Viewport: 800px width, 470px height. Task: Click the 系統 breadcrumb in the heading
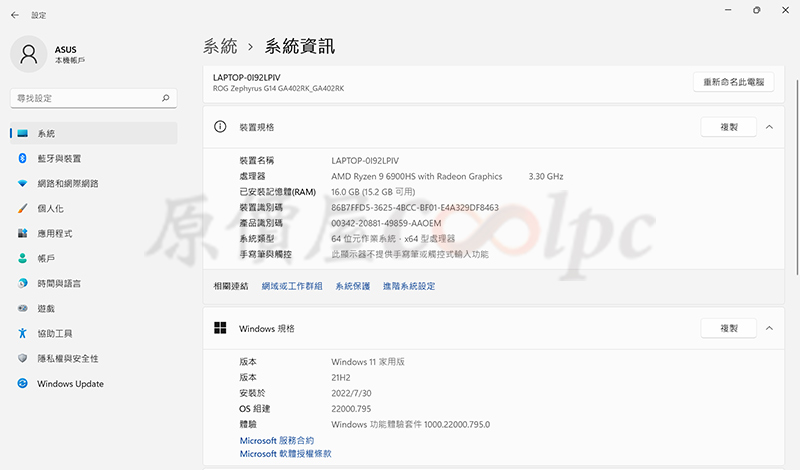pyautogui.click(x=220, y=46)
